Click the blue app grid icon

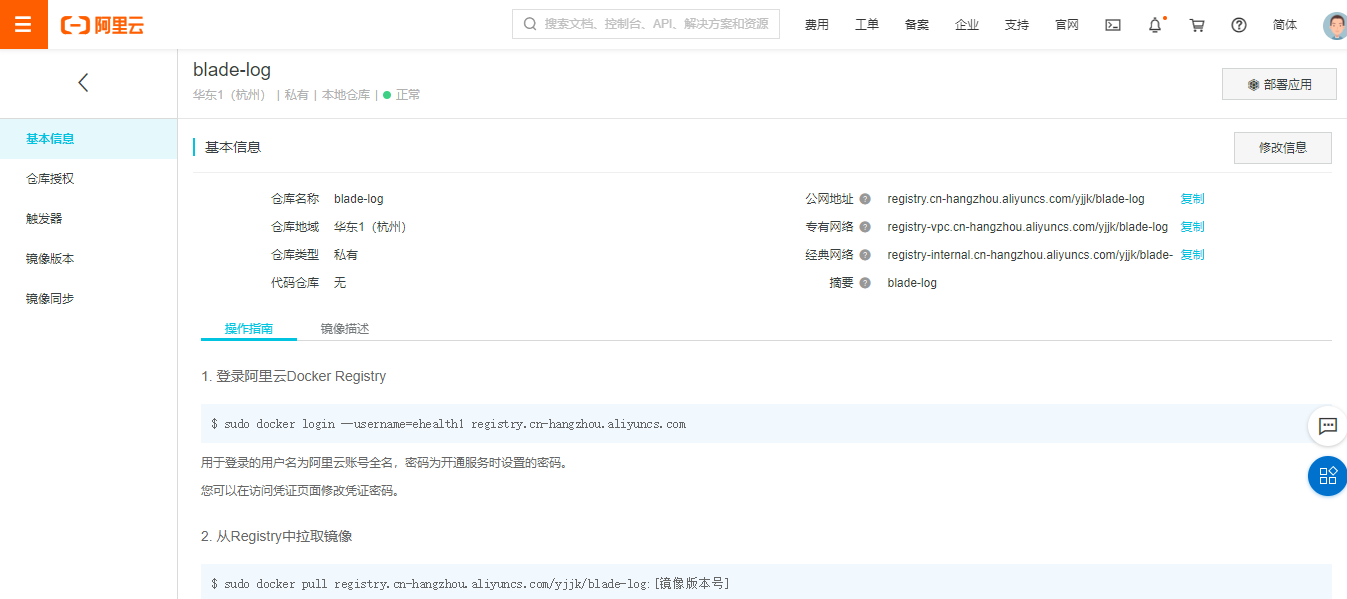[1327, 476]
